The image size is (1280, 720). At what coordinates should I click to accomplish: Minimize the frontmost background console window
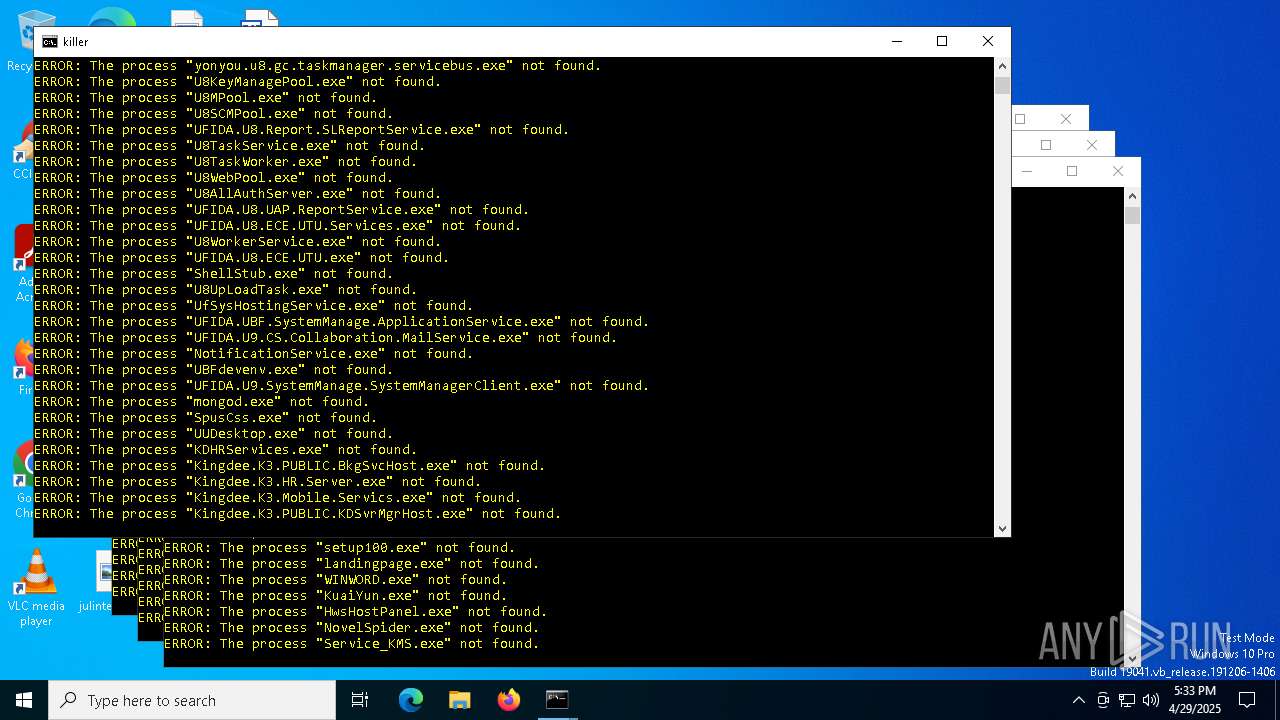[x=1026, y=171]
